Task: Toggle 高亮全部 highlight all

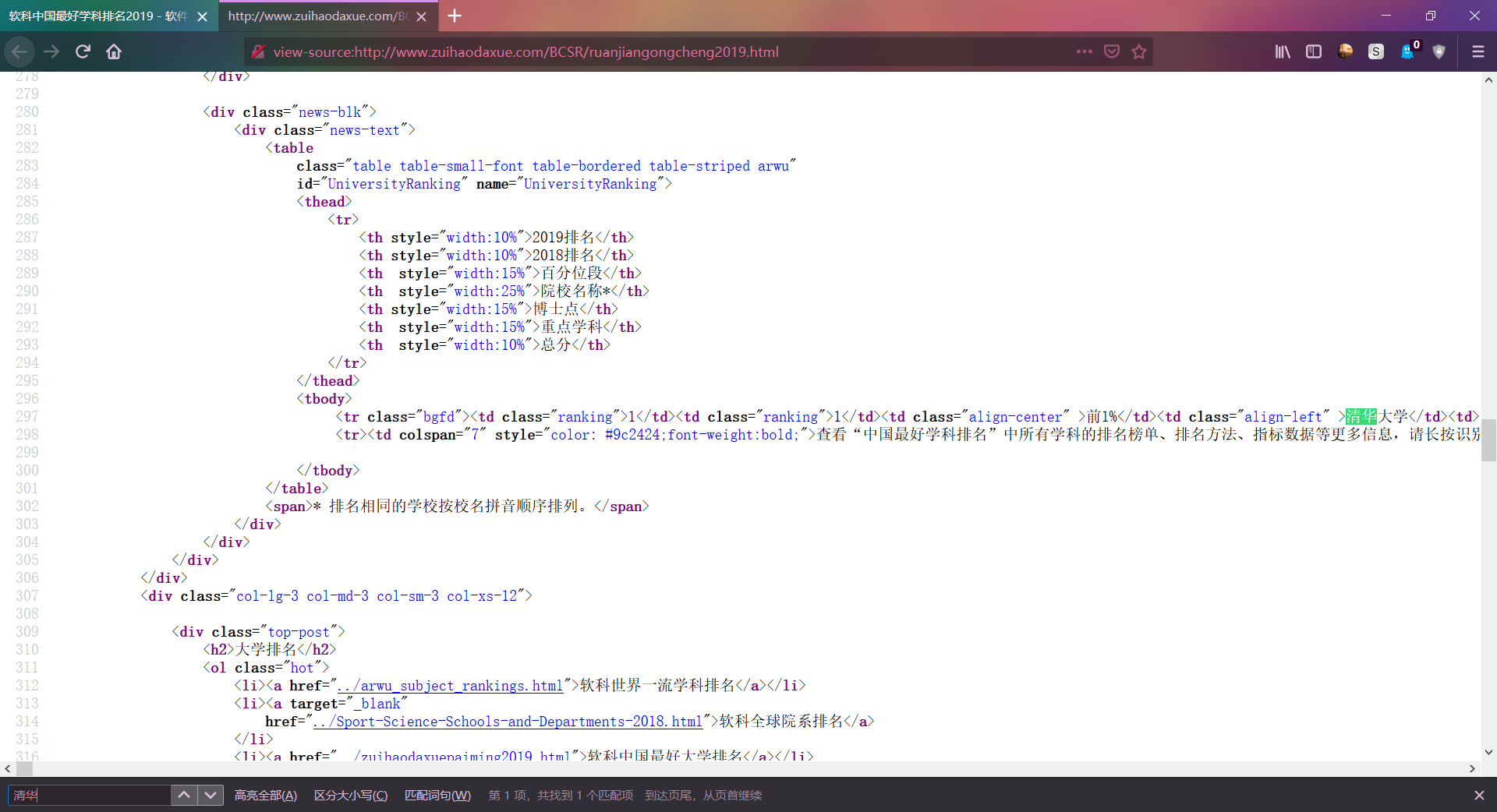Action: coord(266,795)
